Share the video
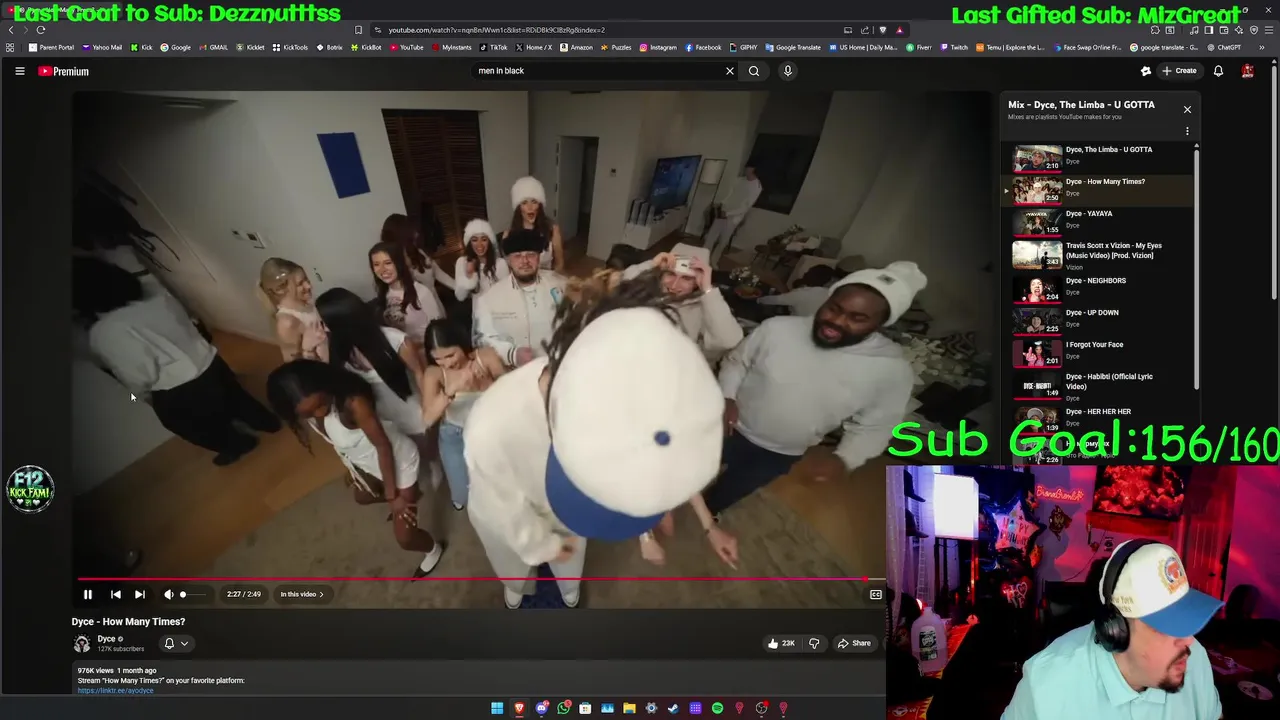1280x720 pixels. (854, 643)
